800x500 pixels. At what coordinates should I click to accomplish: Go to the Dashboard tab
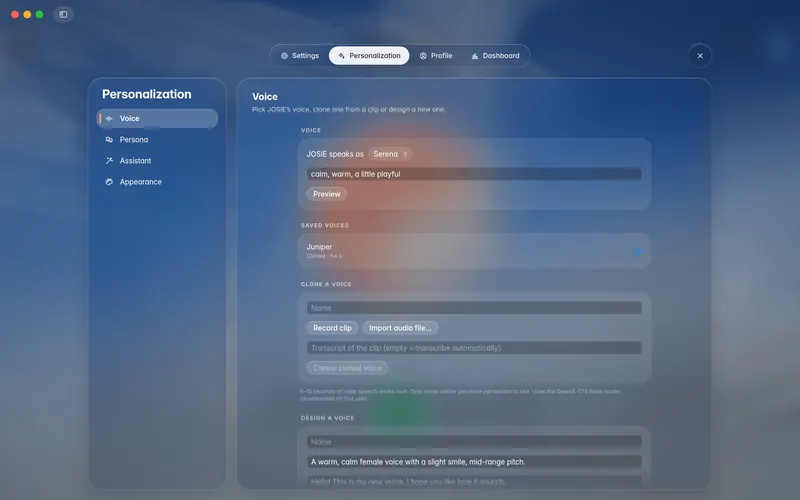click(495, 56)
